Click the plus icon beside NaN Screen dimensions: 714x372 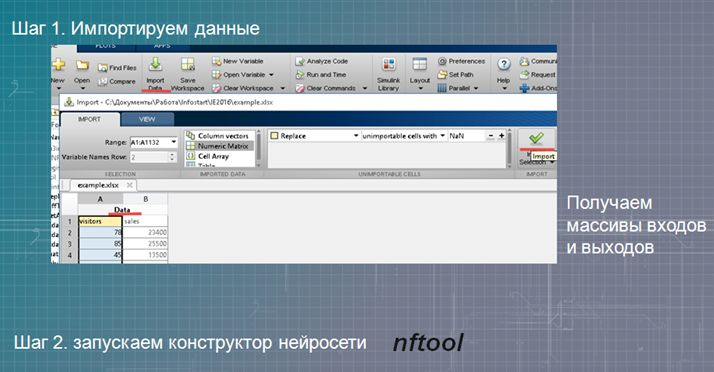pyautogui.click(x=501, y=136)
